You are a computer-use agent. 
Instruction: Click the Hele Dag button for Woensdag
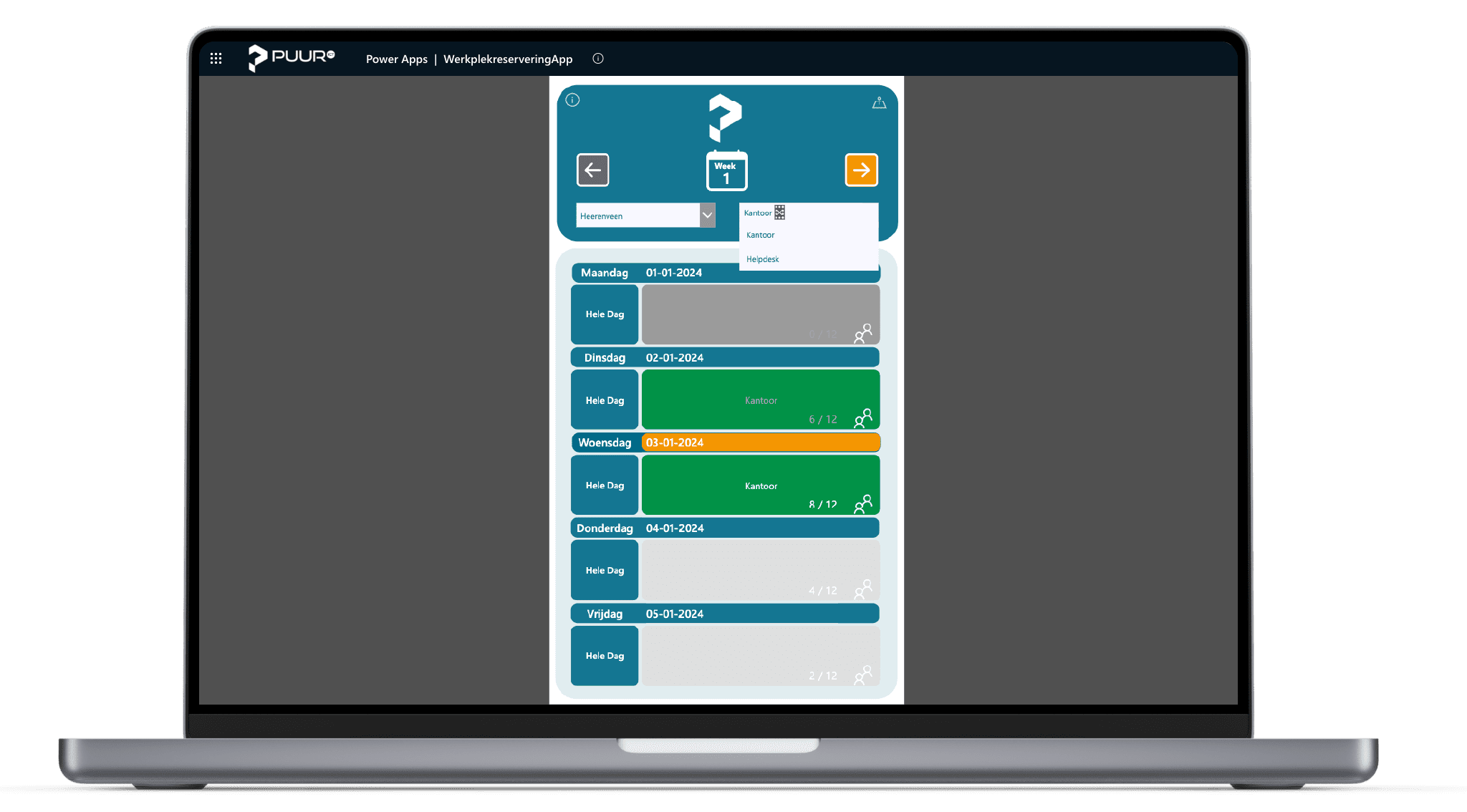coord(605,485)
